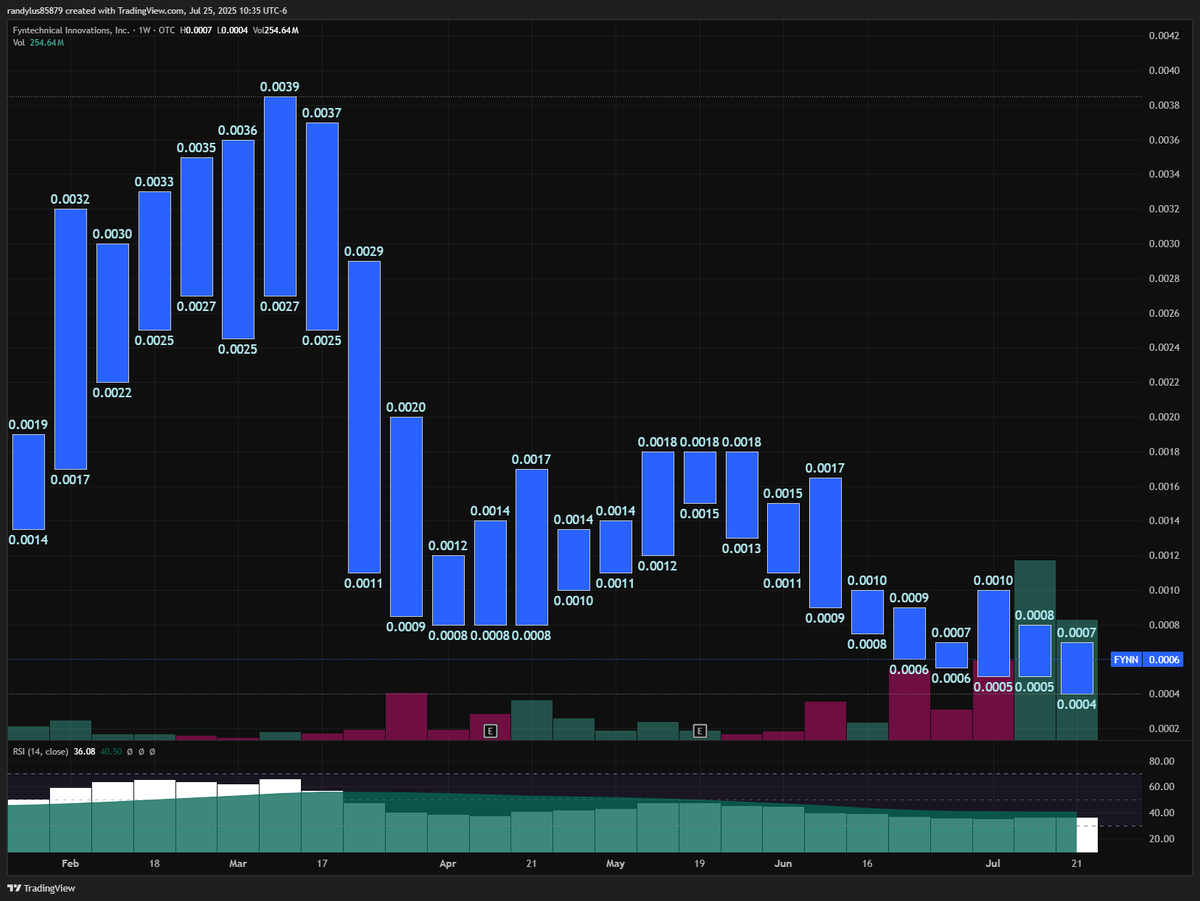Click price axis label 0.0040
The image size is (1200, 901).
click(x=1163, y=71)
